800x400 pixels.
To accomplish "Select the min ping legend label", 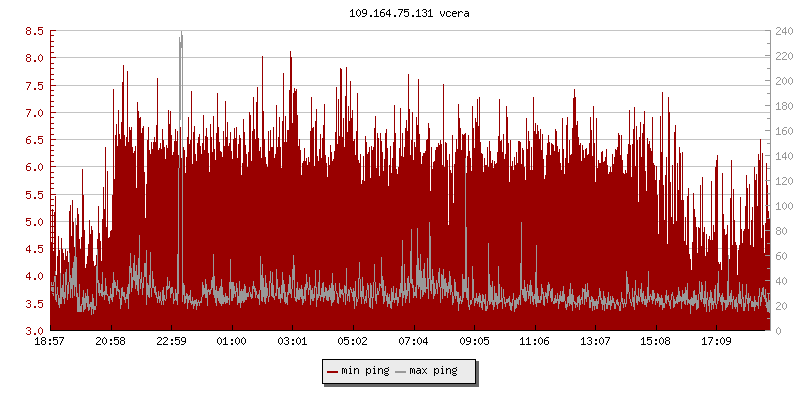I will point(364,371).
